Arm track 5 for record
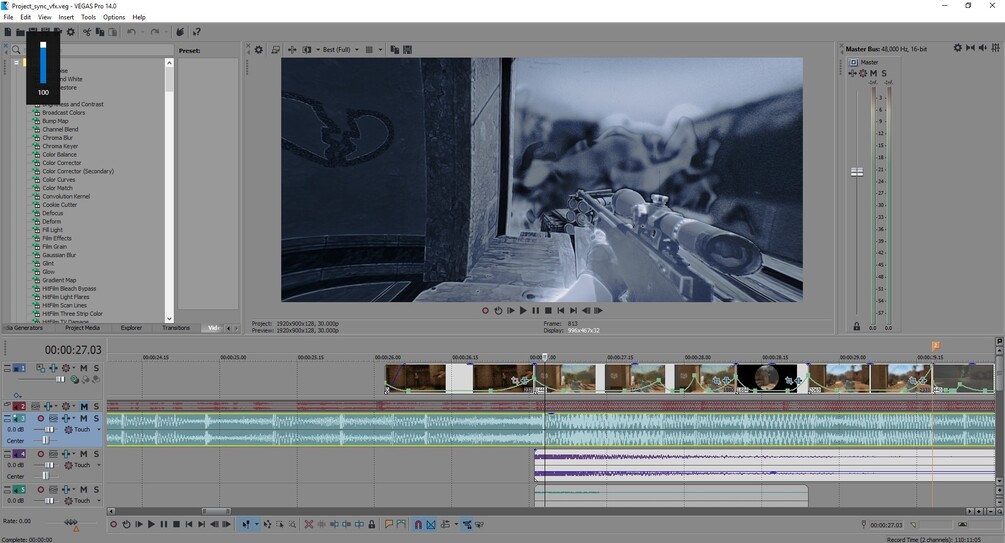The image size is (1005, 543). [41, 489]
